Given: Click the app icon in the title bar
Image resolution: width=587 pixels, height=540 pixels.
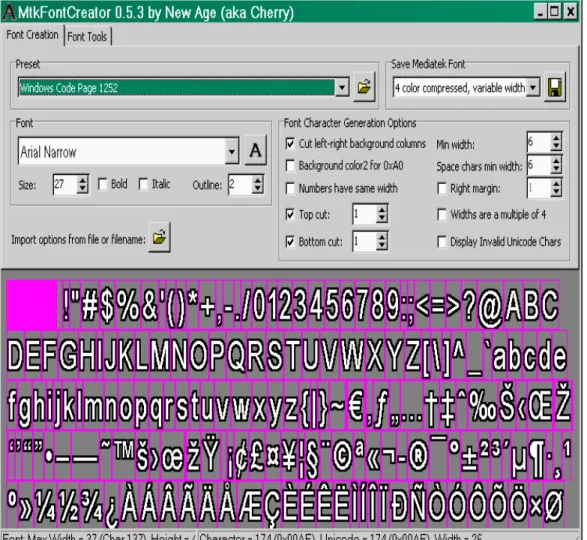Looking at the screenshot, I should tap(9, 12).
